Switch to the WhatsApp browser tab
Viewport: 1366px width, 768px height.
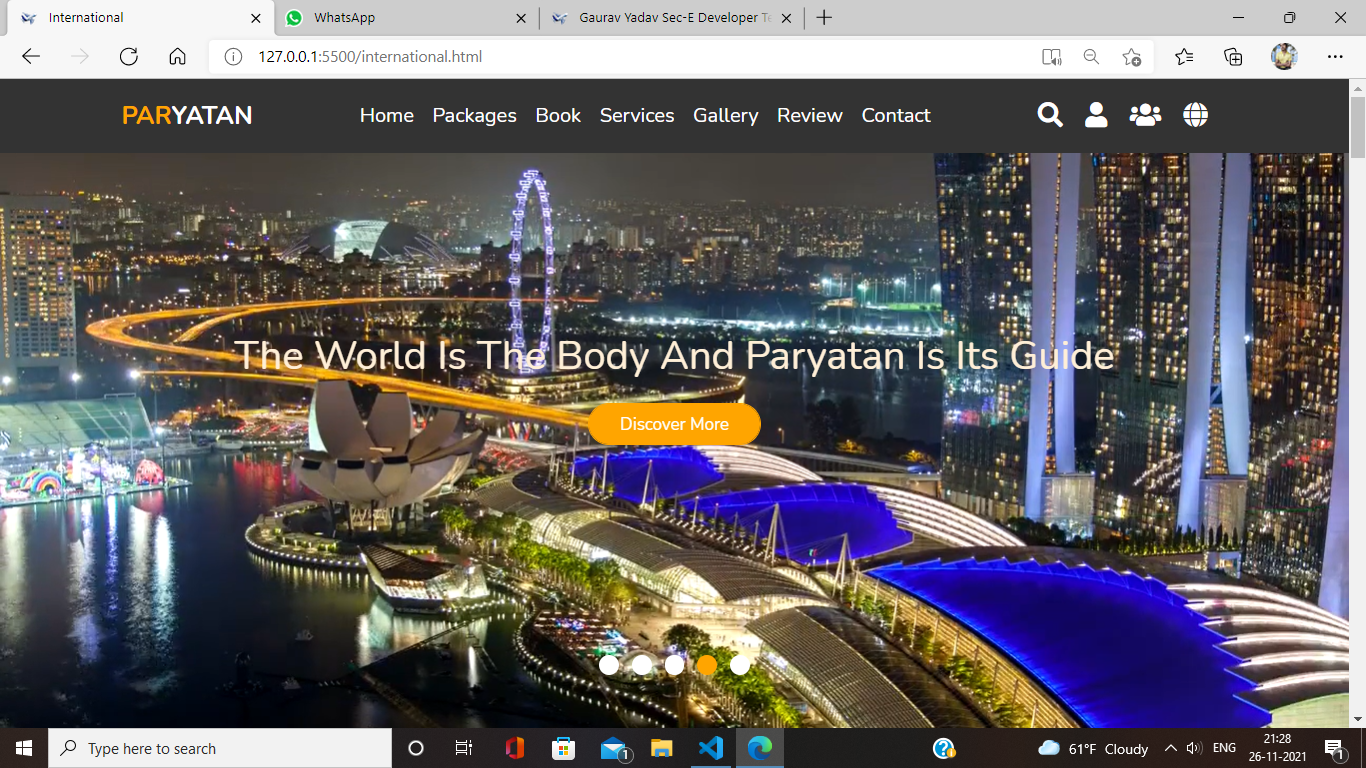point(398,17)
